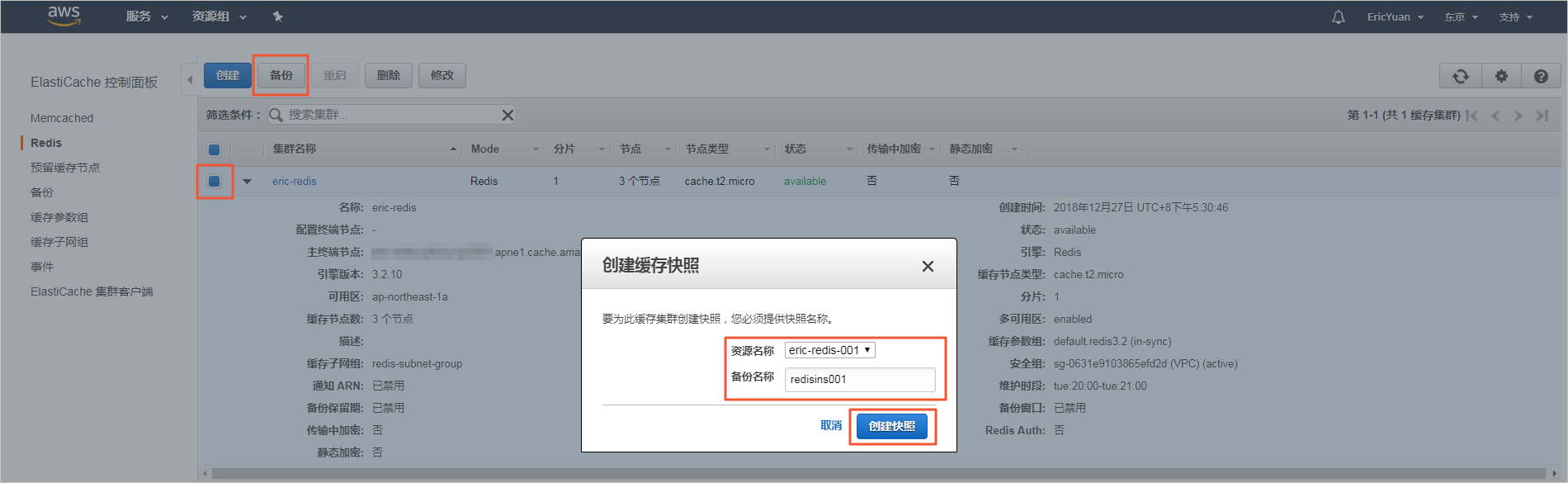The width and height of the screenshot is (1568, 483).
Task: Click the 创建 create button
Action: click(228, 75)
